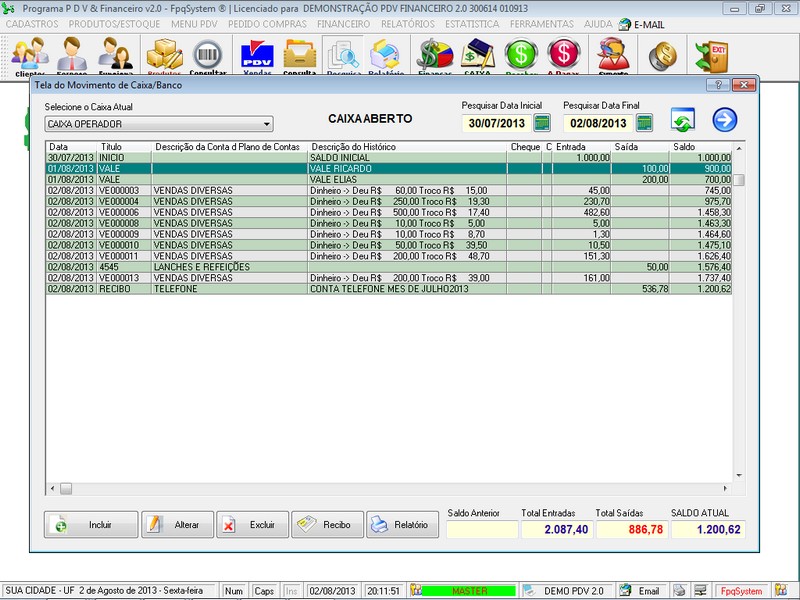Click the Recibo button
Viewport: 800px width, 600px height.
(x=327, y=525)
